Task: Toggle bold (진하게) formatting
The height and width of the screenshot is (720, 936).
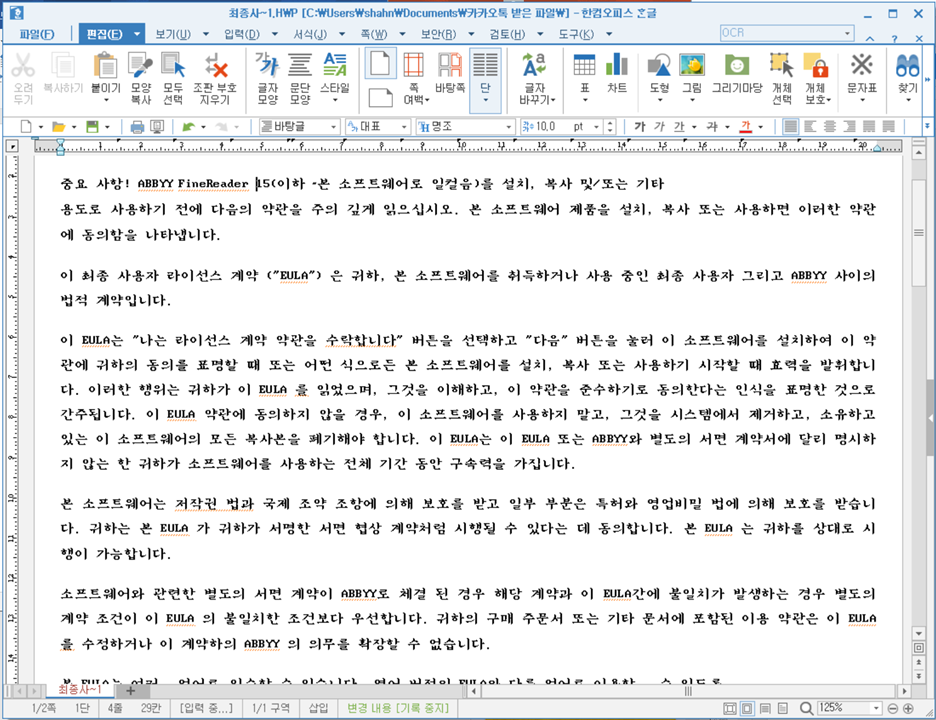Action: (639, 127)
